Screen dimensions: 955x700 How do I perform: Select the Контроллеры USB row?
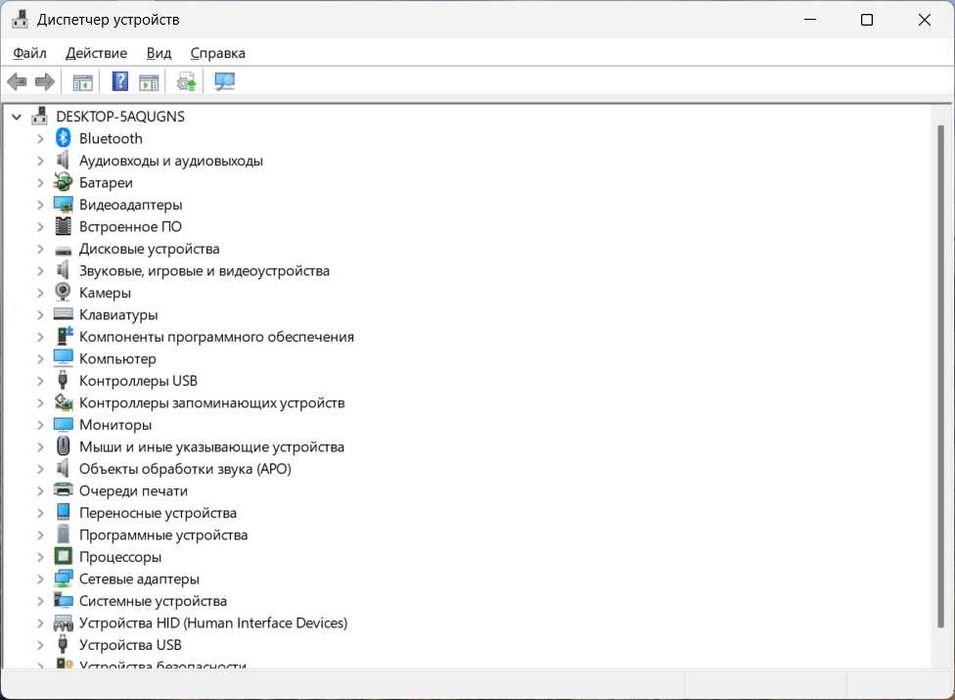coord(138,381)
